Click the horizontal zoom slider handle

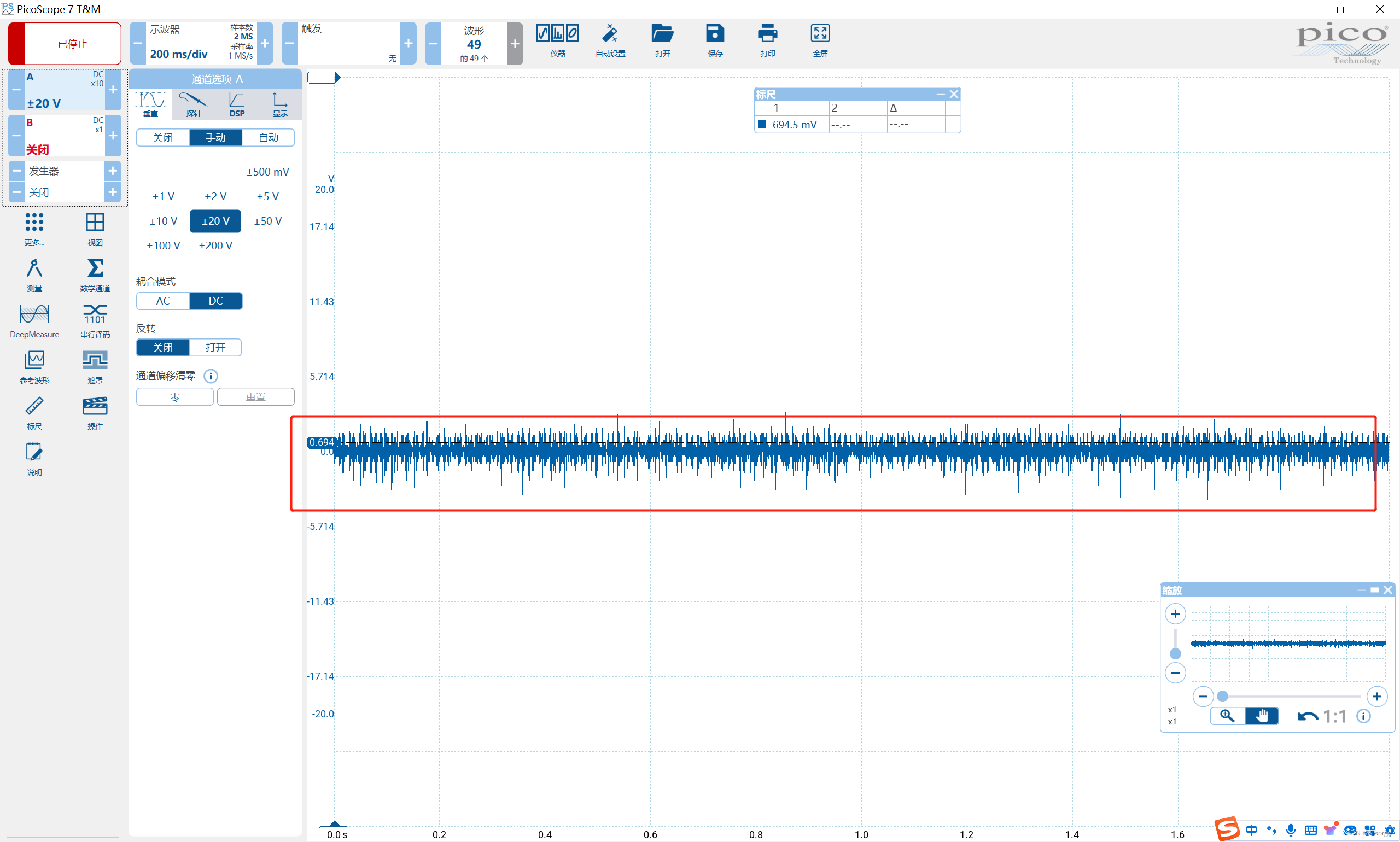pos(1223,696)
